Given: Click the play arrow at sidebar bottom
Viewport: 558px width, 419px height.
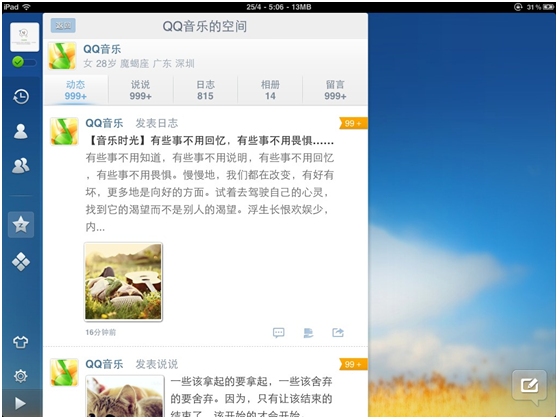Looking at the screenshot, I should (20, 403).
